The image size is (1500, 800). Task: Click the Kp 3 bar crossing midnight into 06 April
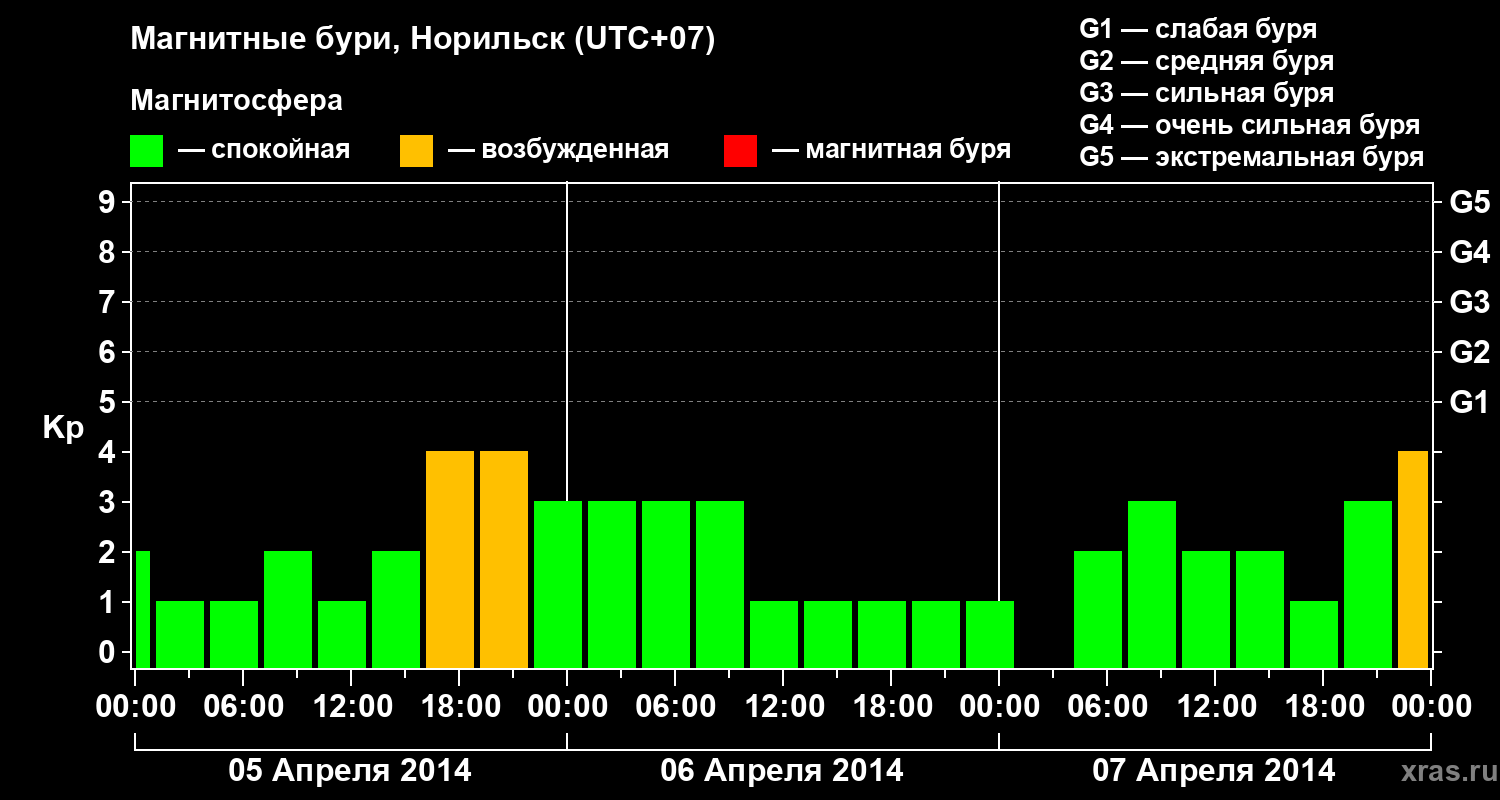[x=558, y=585]
